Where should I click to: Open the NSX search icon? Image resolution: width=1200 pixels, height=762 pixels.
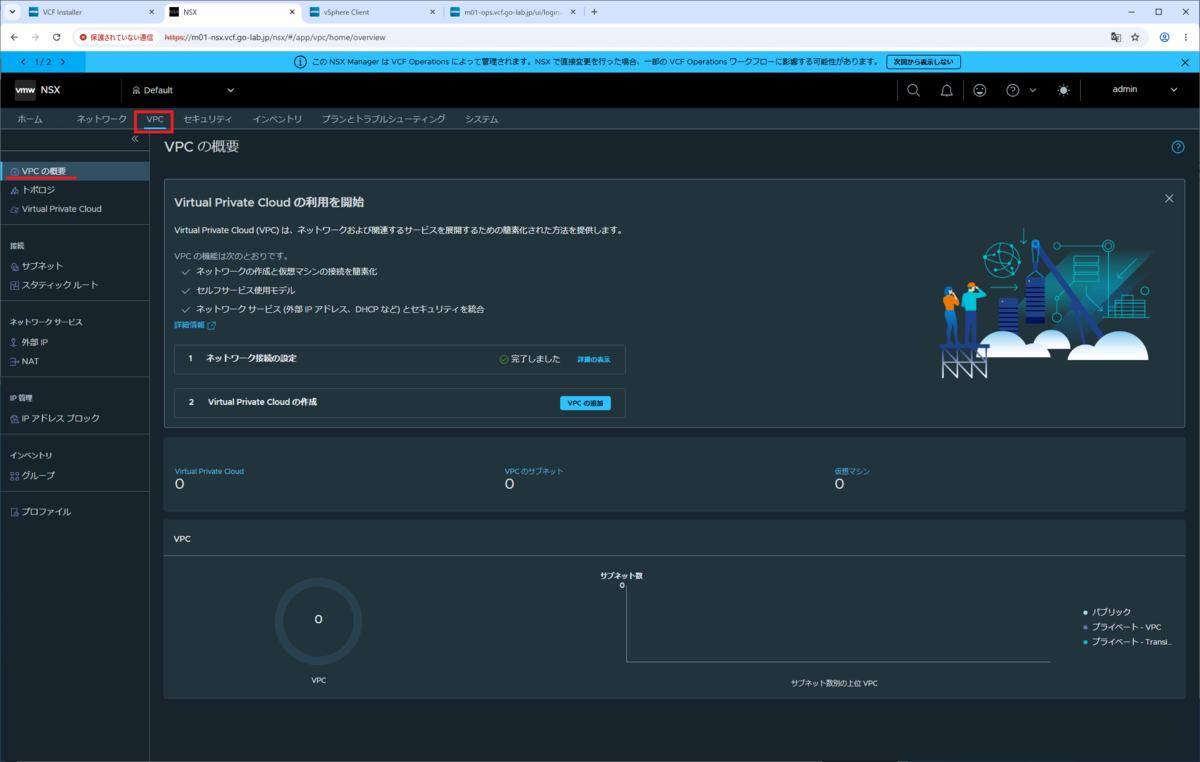pos(913,90)
